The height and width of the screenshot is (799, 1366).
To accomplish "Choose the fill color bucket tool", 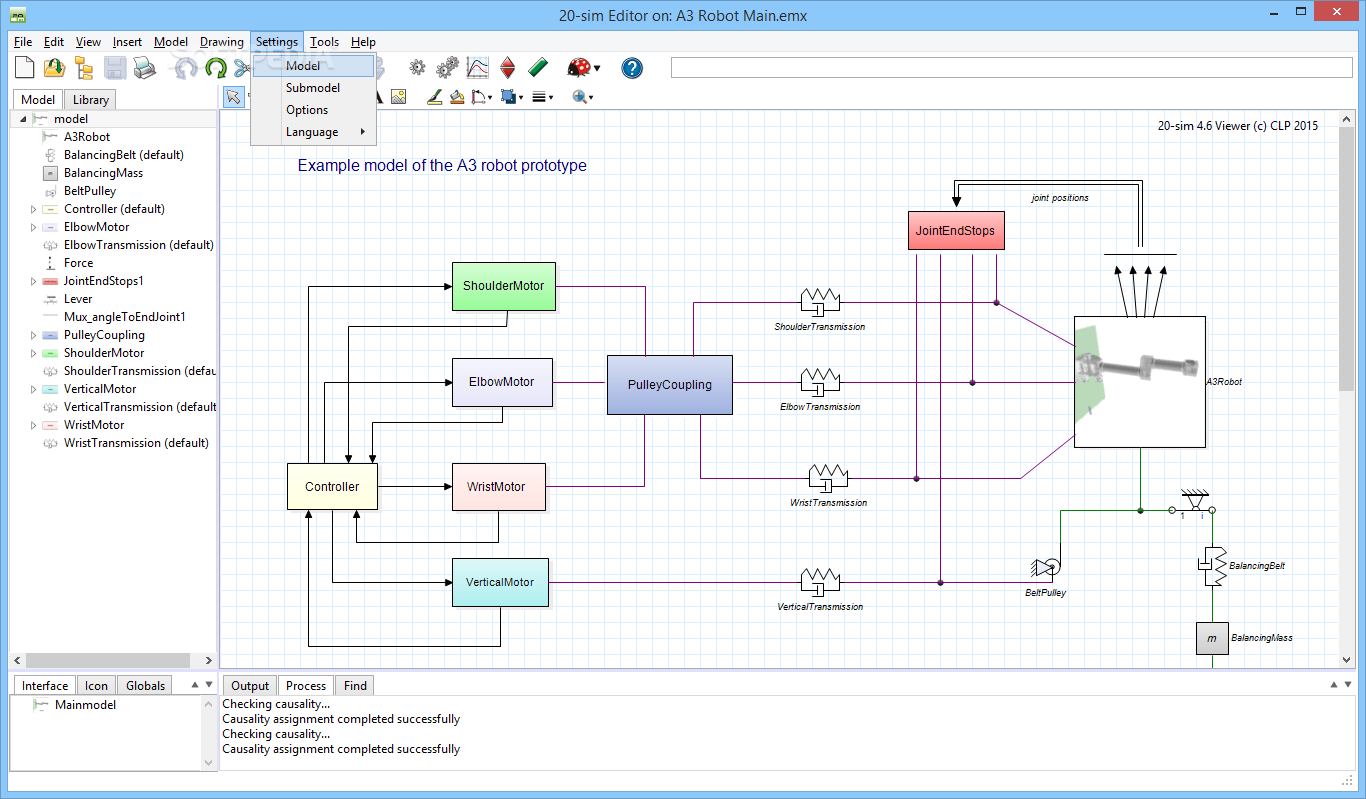I will (457, 97).
